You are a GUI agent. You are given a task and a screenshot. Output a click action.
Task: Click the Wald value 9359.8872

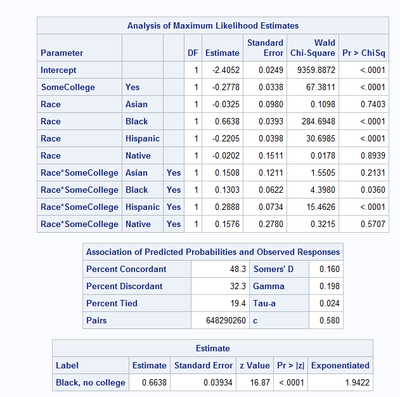pos(316,70)
